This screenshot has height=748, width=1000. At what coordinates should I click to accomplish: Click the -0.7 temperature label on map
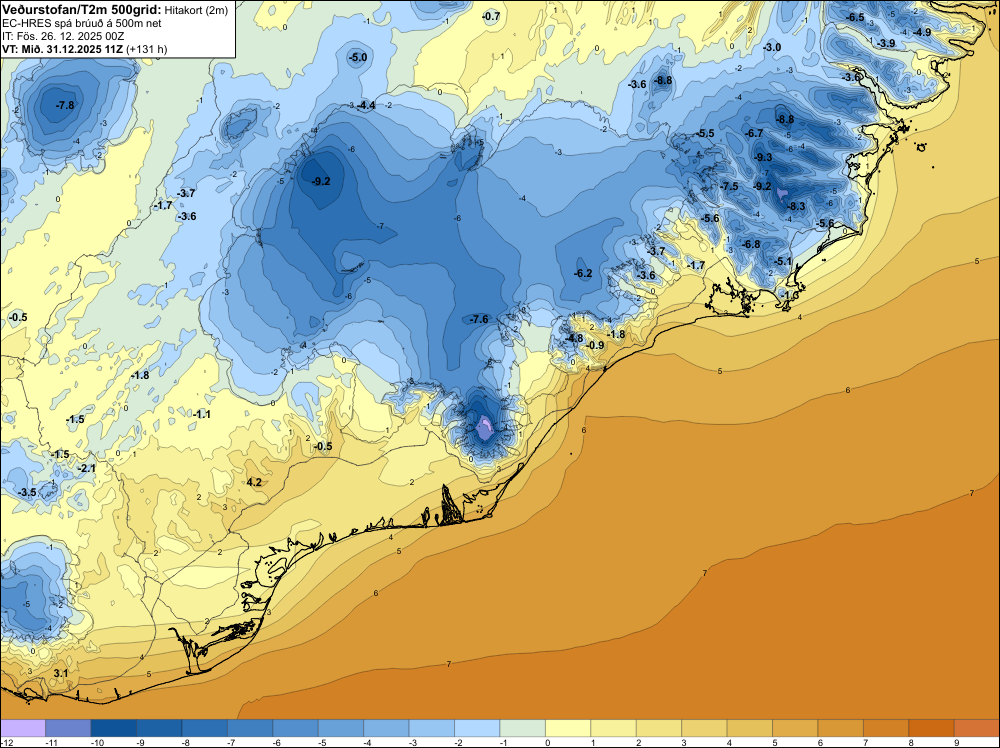[490, 17]
